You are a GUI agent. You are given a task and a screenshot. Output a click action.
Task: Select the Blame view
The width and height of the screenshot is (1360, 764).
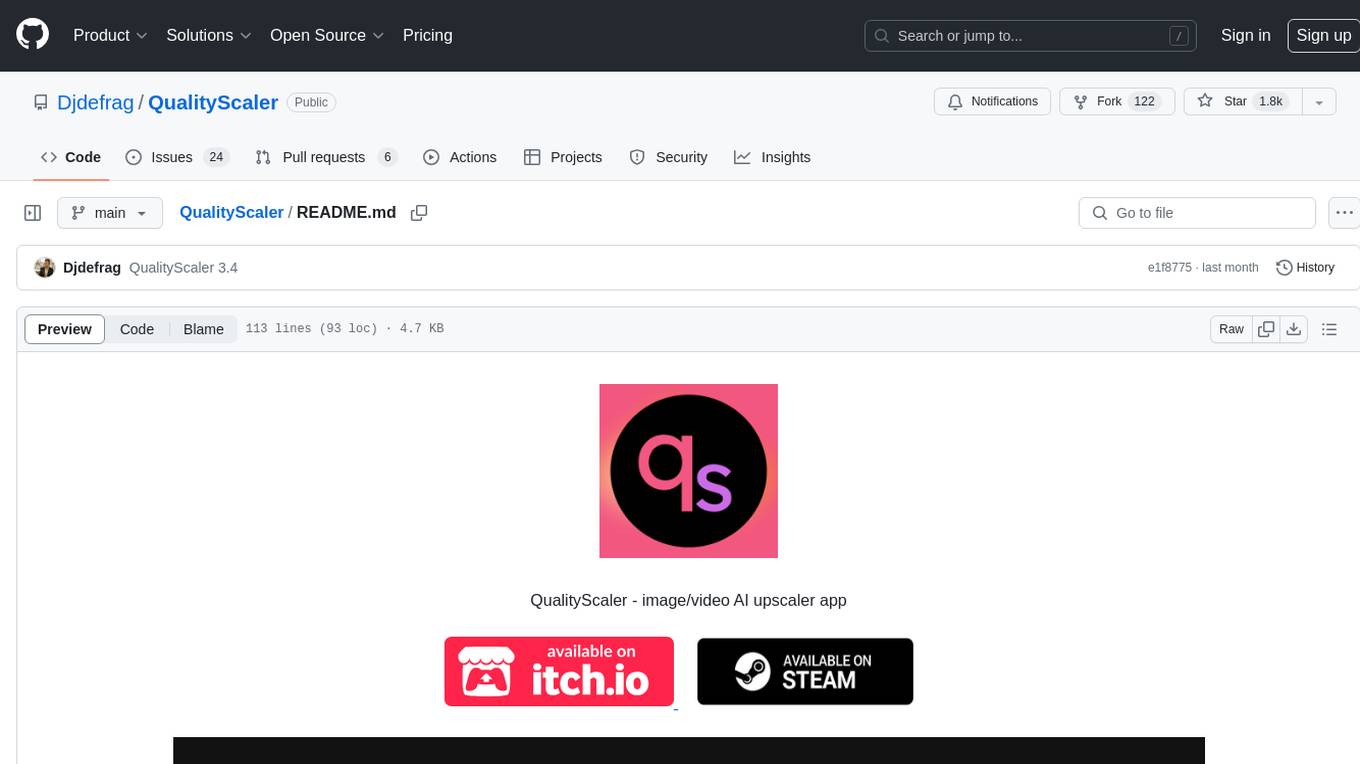tap(203, 329)
